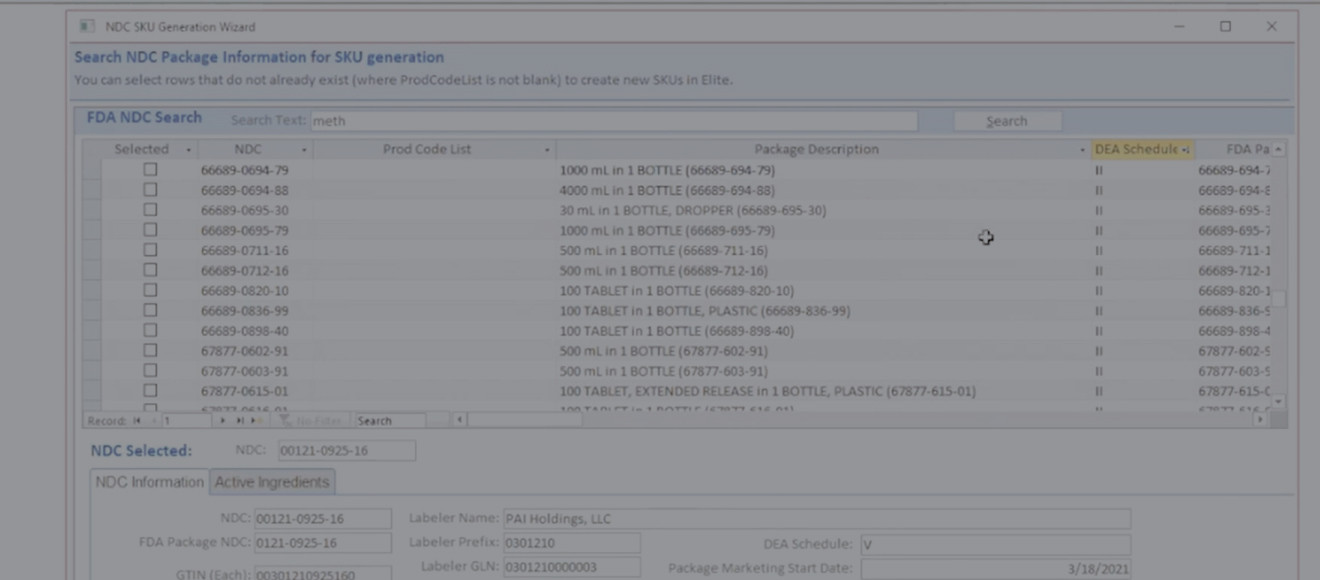Switch to the Active Ingredients tab
Image resolution: width=1320 pixels, height=580 pixels.
click(x=272, y=482)
